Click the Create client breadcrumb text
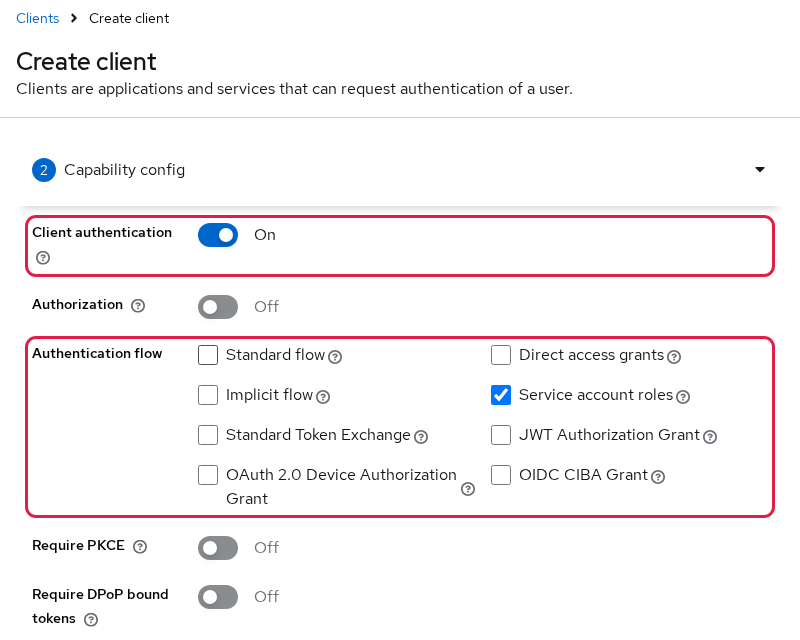This screenshot has height=640, width=800. point(129,18)
